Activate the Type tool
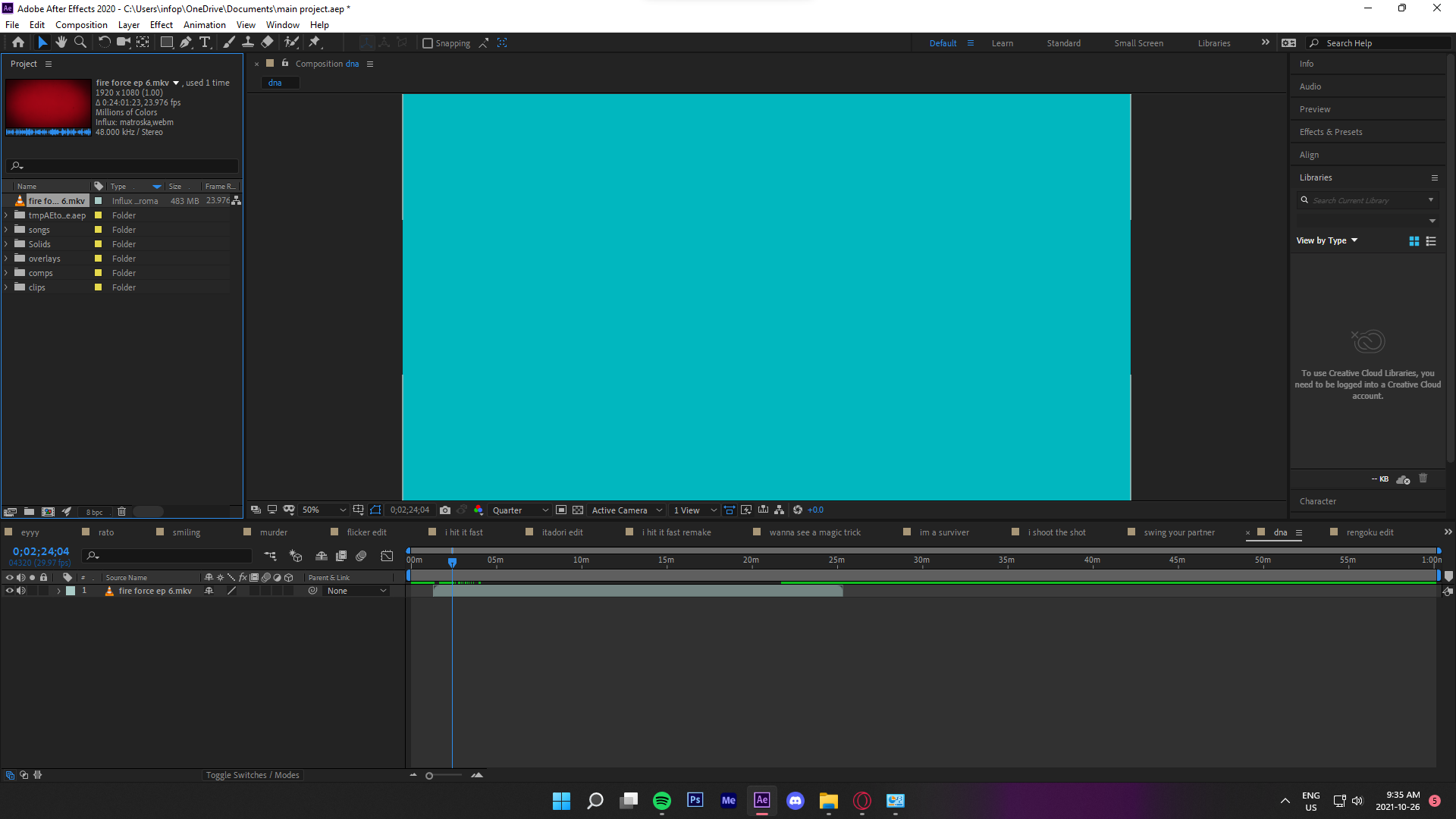The width and height of the screenshot is (1456, 819). (x=205, y=42)
